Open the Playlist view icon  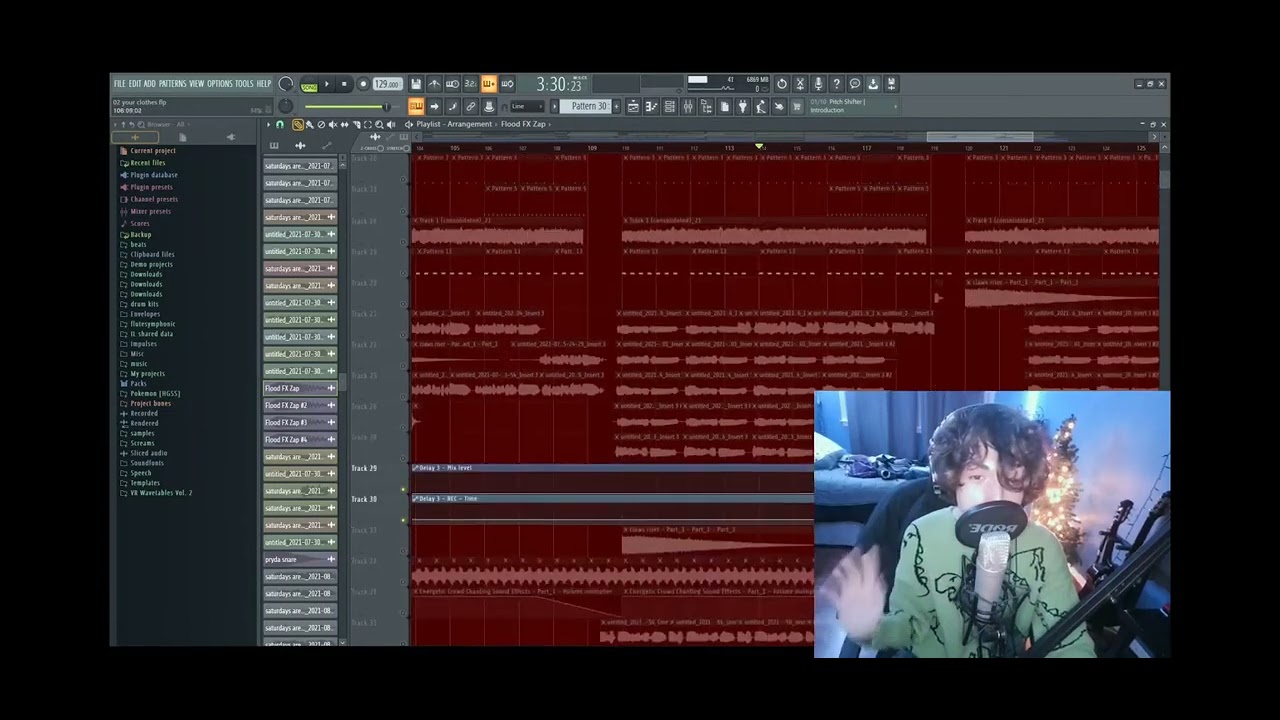pyautogui.click(x=633, y=106)
